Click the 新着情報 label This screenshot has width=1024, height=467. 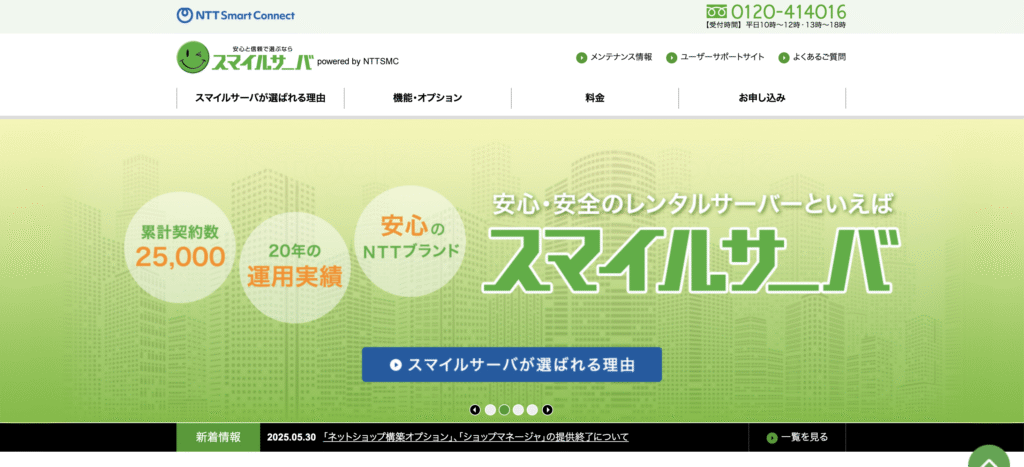[218, 438]
